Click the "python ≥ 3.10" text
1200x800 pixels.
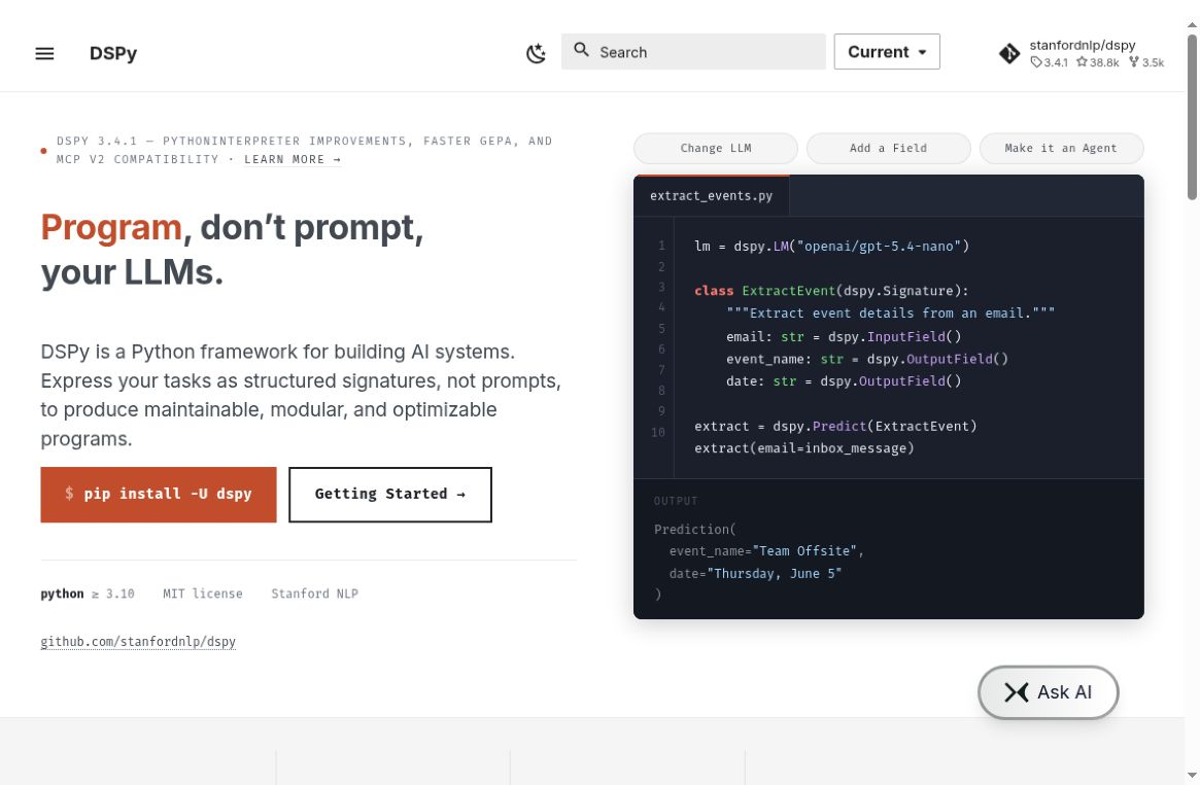pos(88,593)
